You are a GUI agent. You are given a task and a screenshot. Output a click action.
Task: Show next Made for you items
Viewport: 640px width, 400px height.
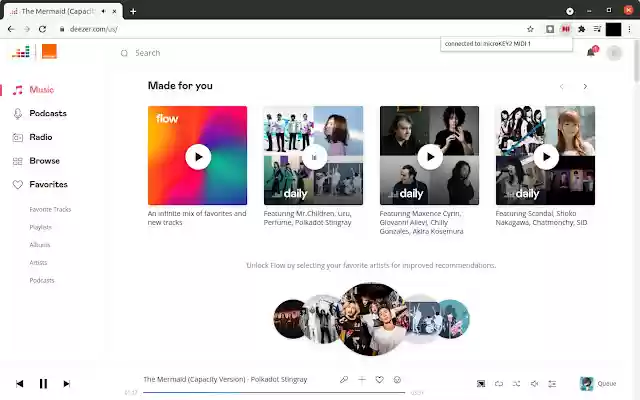point(585,87)
